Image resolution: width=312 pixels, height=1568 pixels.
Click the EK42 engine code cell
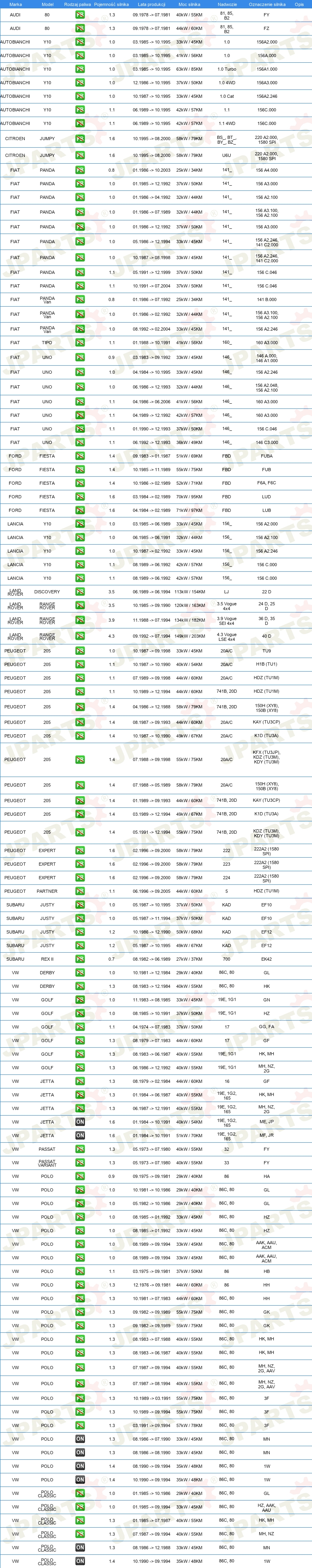[267, 959]
